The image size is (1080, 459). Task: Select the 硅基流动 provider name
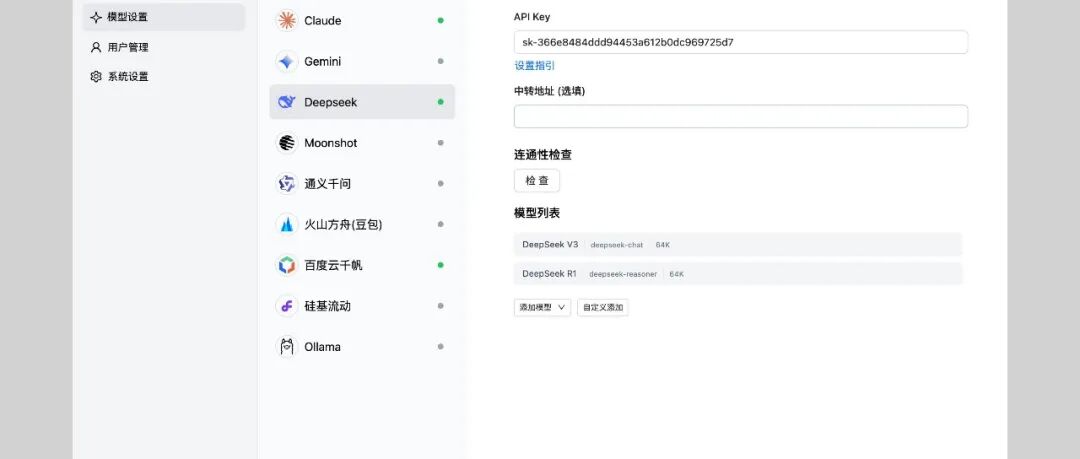[x=328, y=306]
